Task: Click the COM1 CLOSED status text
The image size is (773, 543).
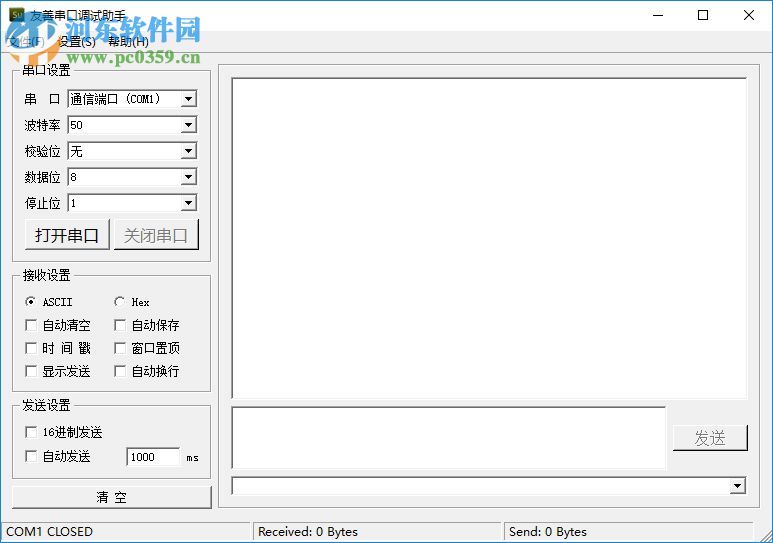Action: (x=49, y=532)
